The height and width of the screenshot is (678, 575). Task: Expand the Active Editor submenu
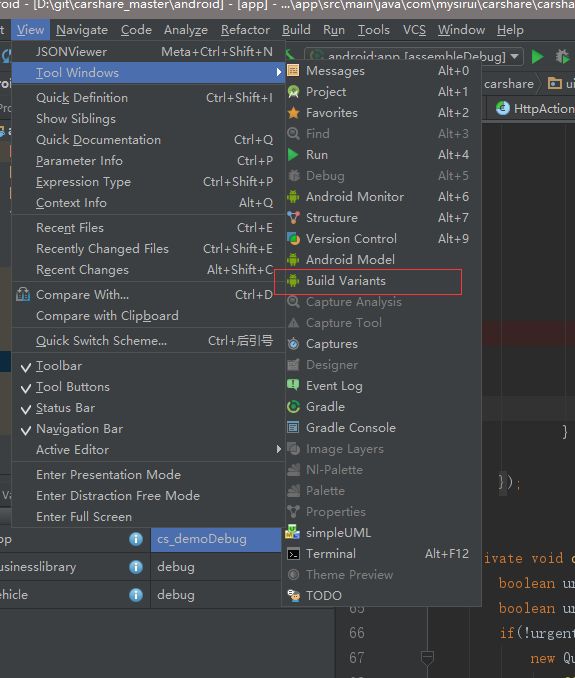click(148, 450)
